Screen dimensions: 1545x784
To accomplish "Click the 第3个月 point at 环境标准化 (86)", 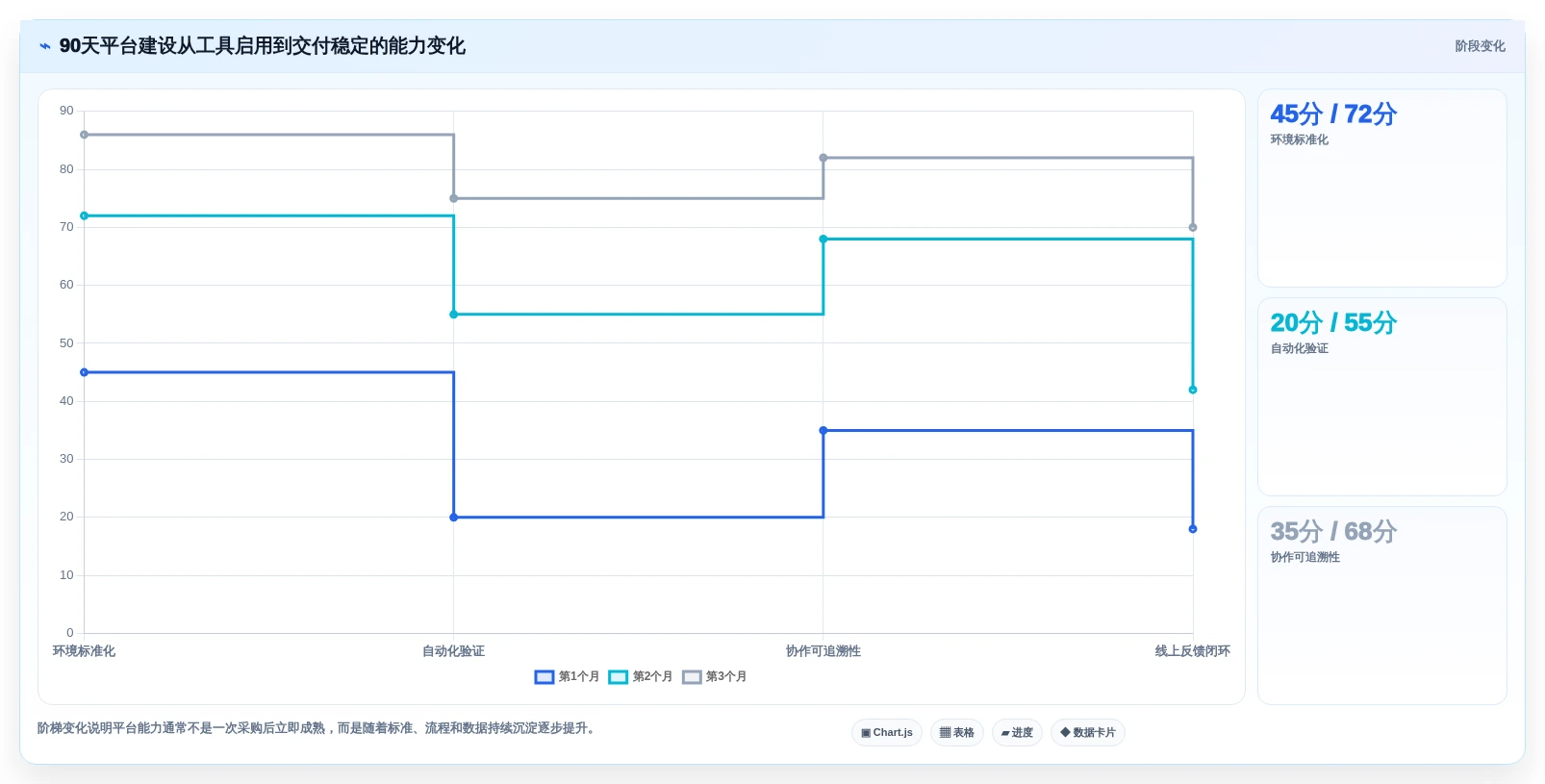I will 85,135.
